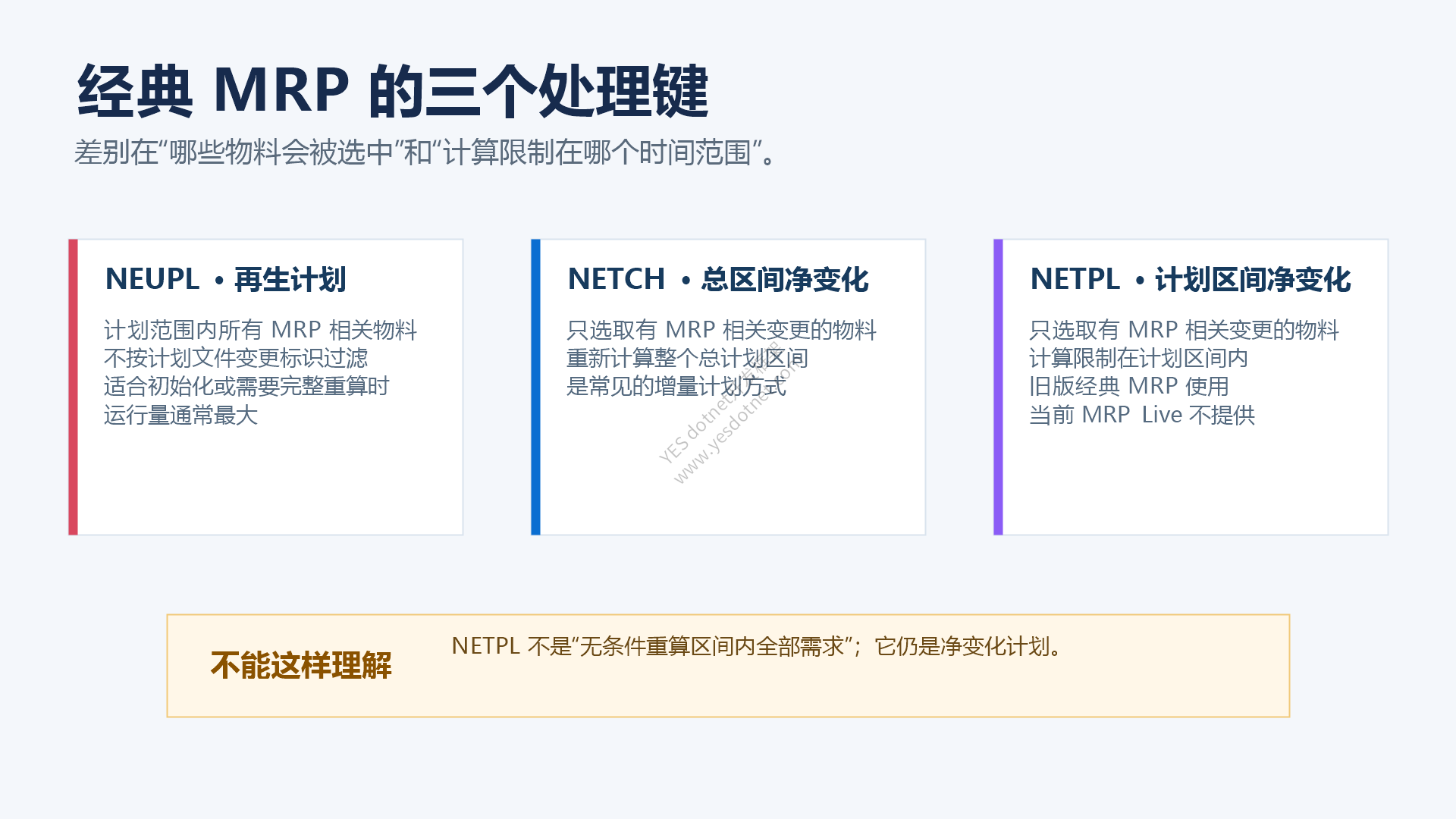Click the line "当前 MRP Live 不提供"
The height and width of the screenshot is (819, 1456).
(x=1142, y=415)
